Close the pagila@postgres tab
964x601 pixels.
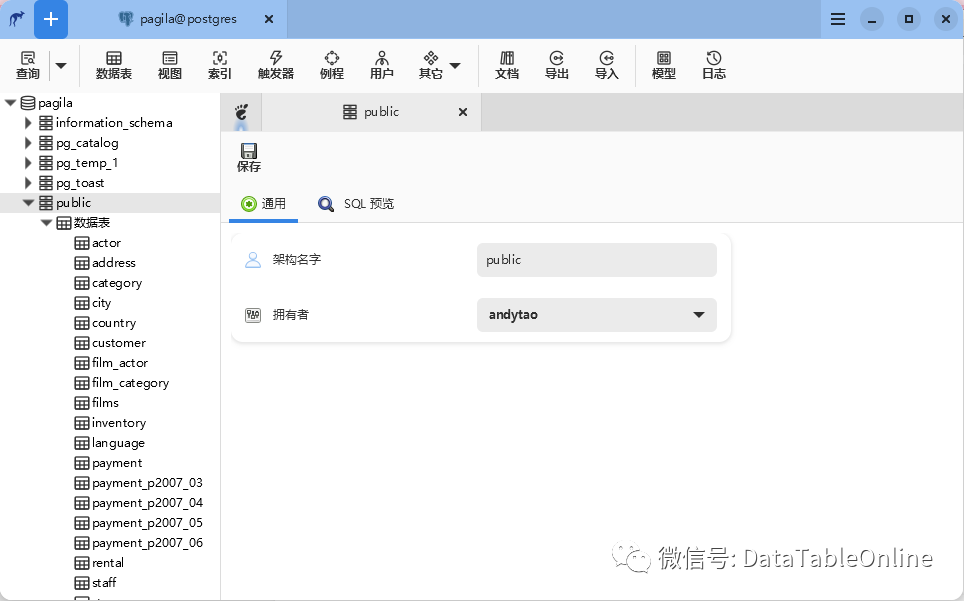click(x=269, y=19)
